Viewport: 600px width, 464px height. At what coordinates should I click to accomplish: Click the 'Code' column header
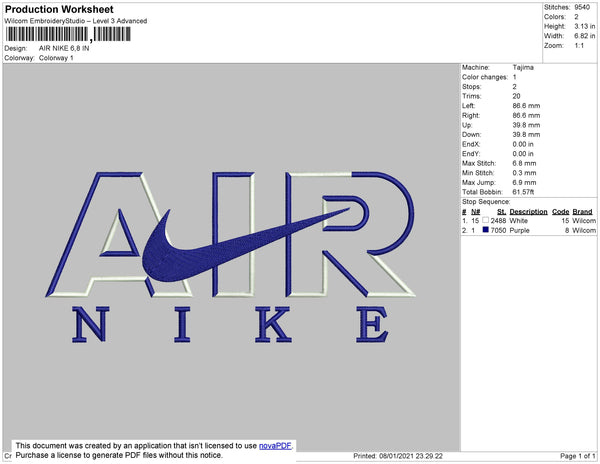point(561,212)
